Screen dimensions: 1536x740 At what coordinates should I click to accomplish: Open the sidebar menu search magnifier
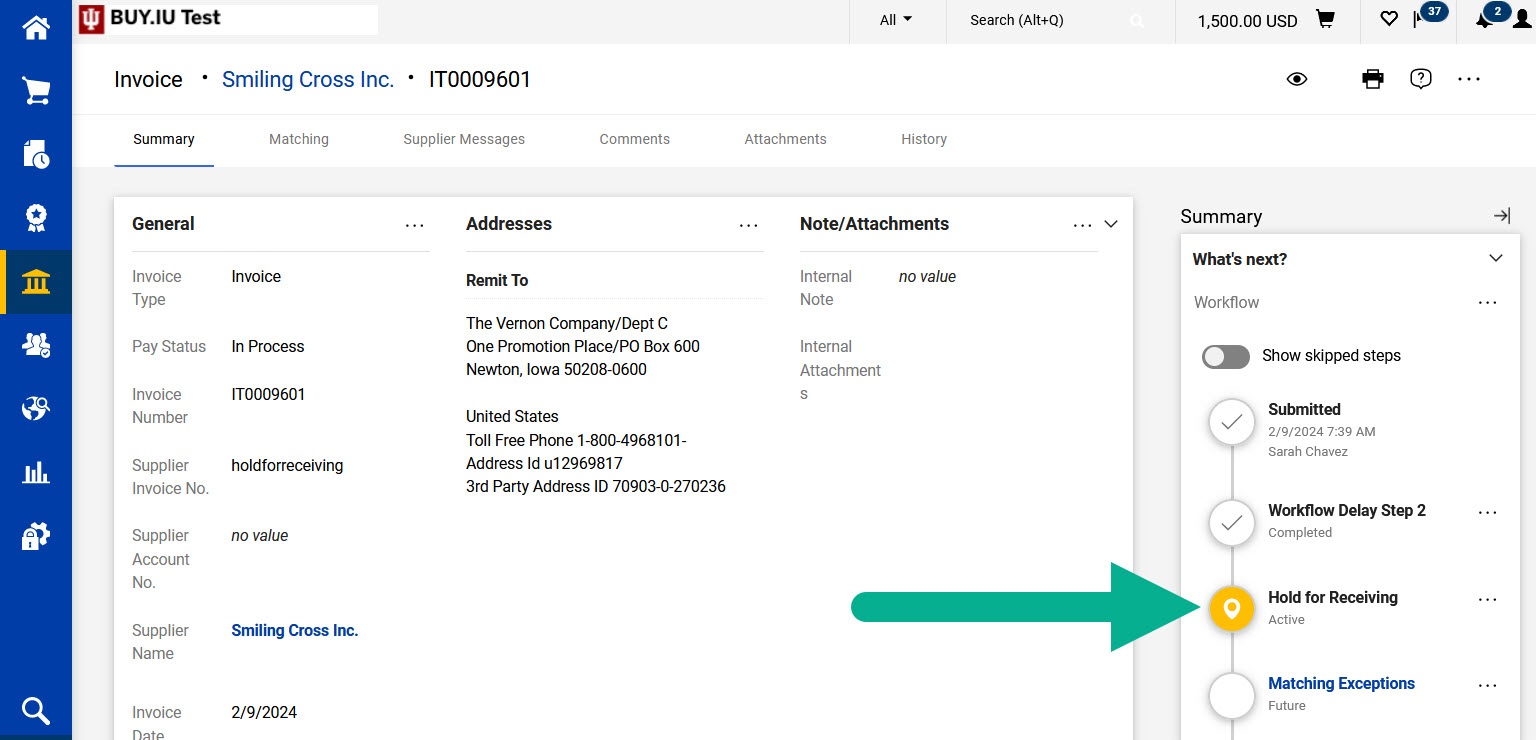coord(36,711)
